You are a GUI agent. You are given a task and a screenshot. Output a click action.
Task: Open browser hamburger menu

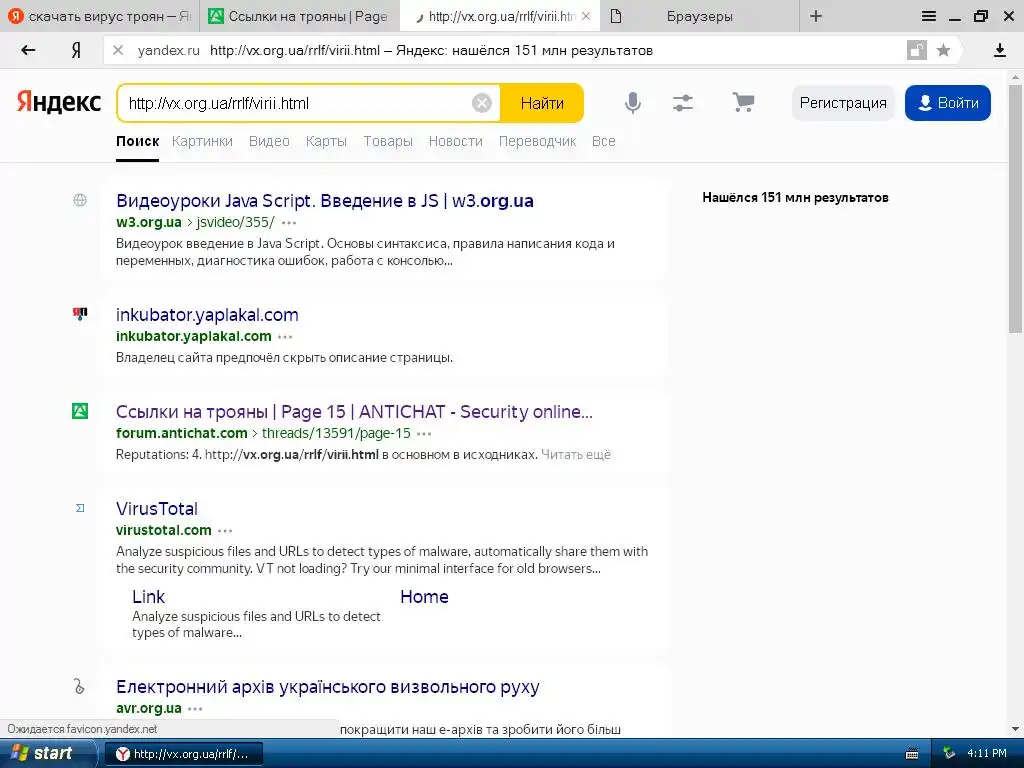(x=929, y=16)
